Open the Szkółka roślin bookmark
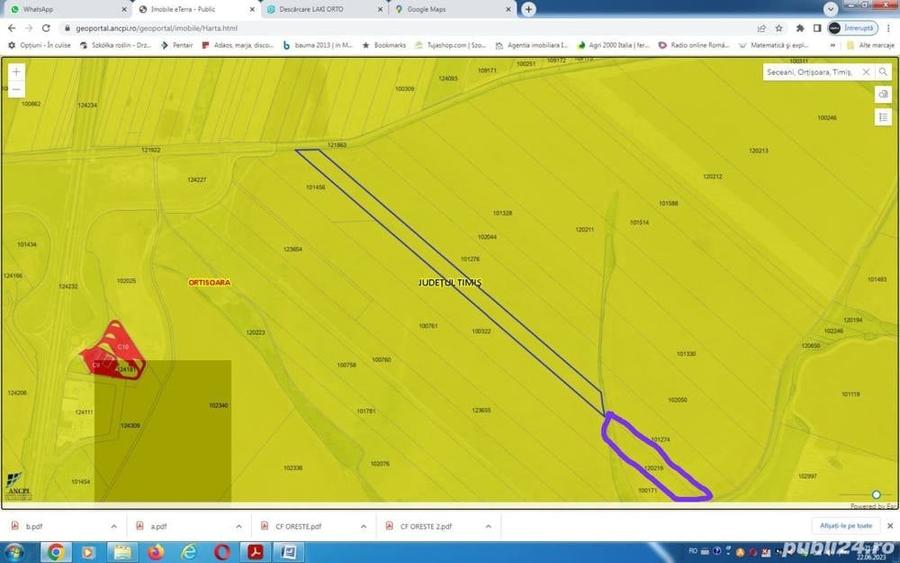 click(x=115, y=45)
